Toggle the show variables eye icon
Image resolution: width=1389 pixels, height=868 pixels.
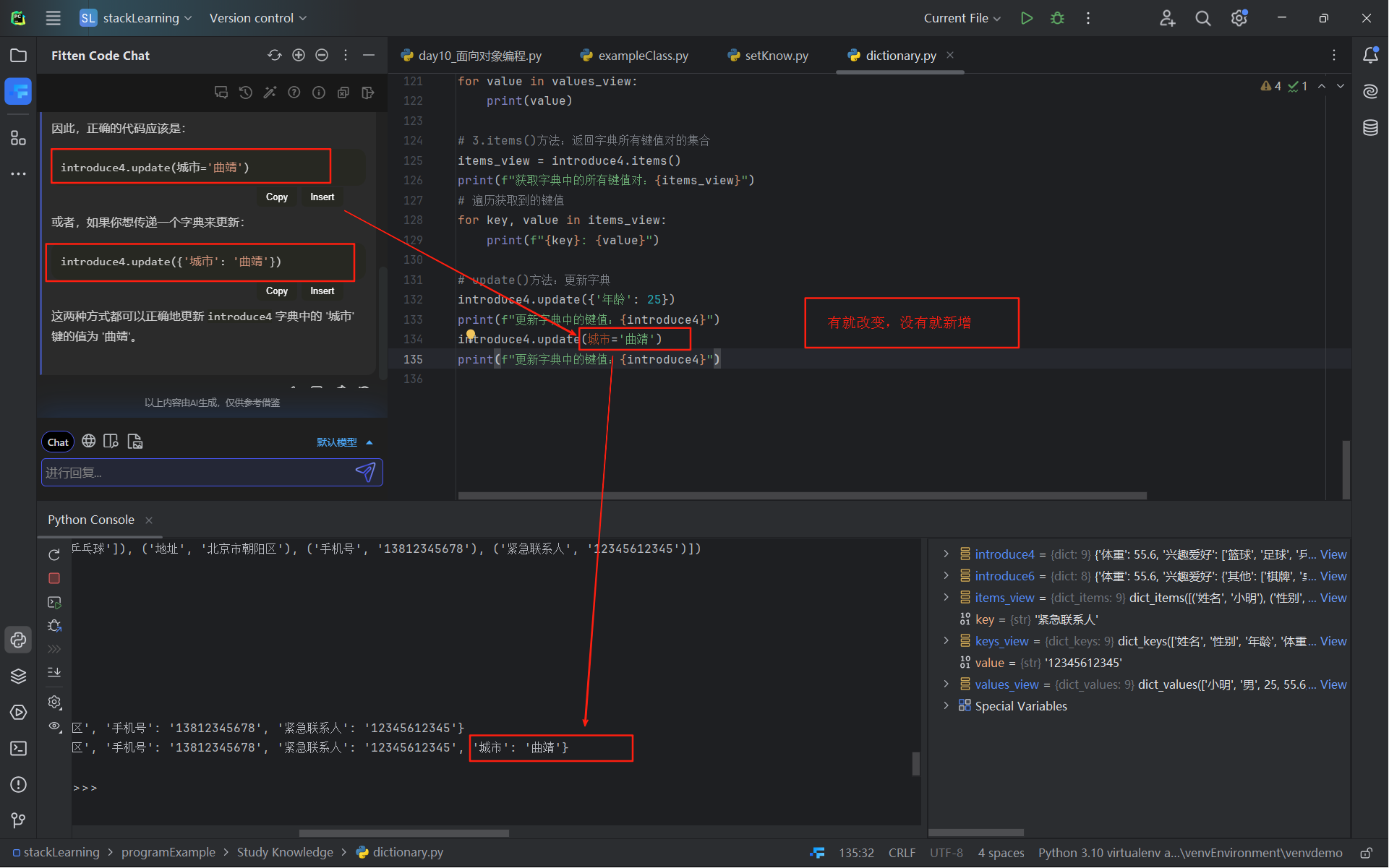tap(54, 726)
